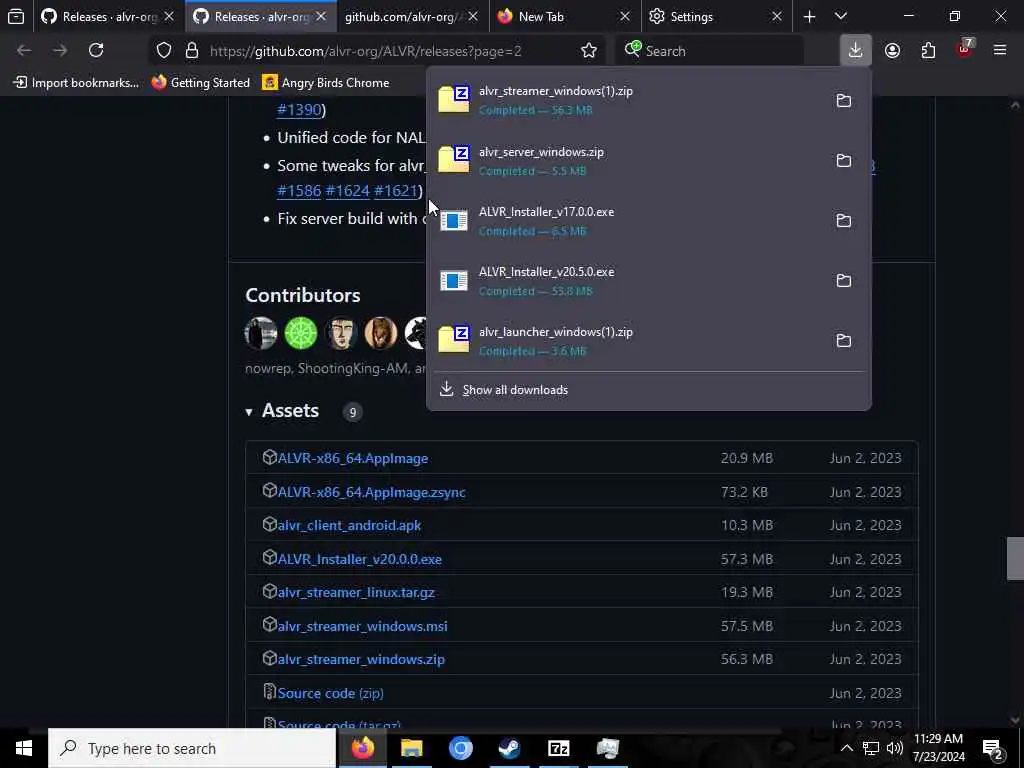Screen dimensions: 1024x768
Task: Show ALVR_Installer_v20.5.0.exe in folder
Action: pos(844,281)
